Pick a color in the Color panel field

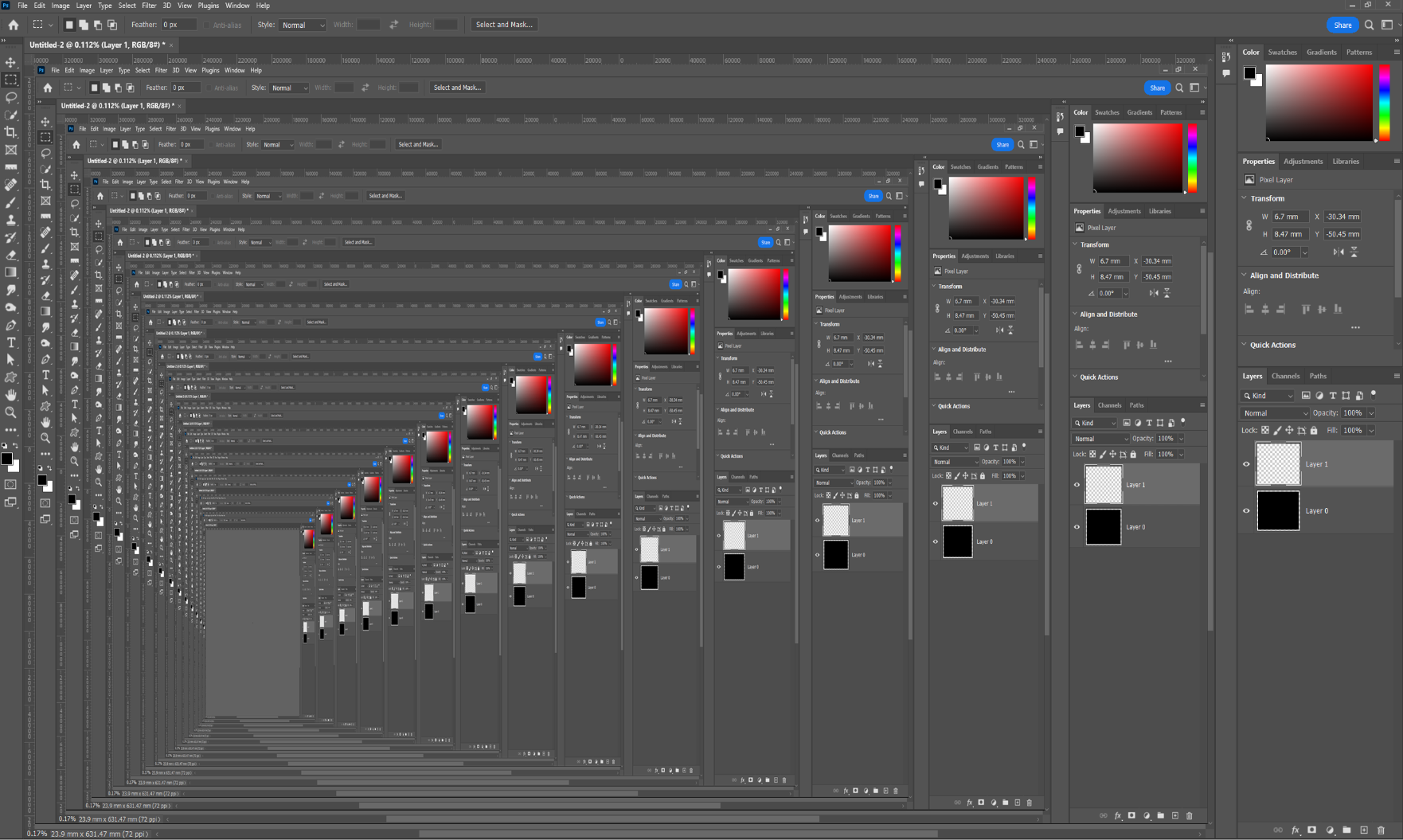(x=1318, y=104)
